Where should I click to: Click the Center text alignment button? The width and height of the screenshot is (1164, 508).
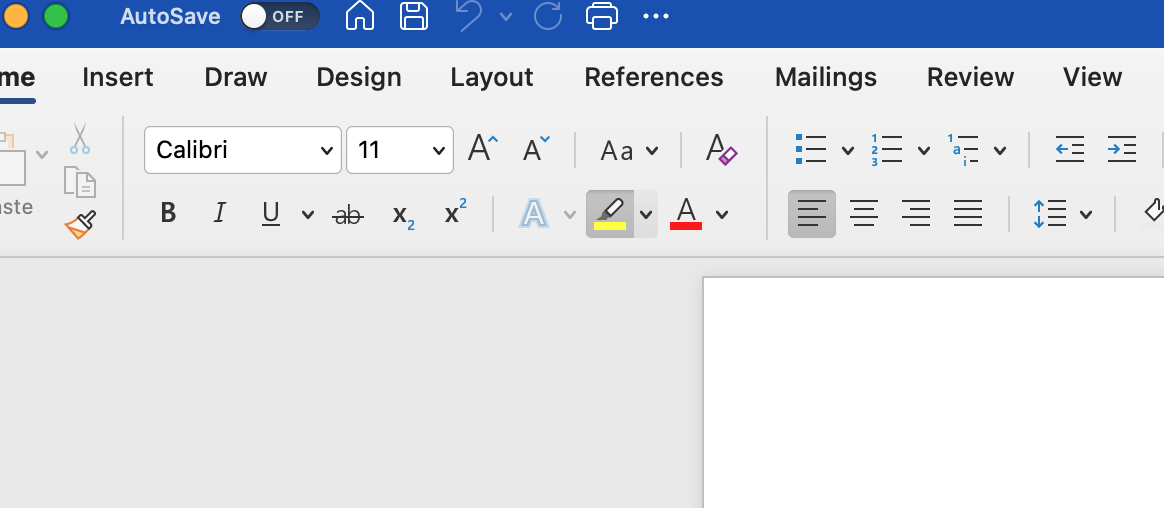pos(863,213)
